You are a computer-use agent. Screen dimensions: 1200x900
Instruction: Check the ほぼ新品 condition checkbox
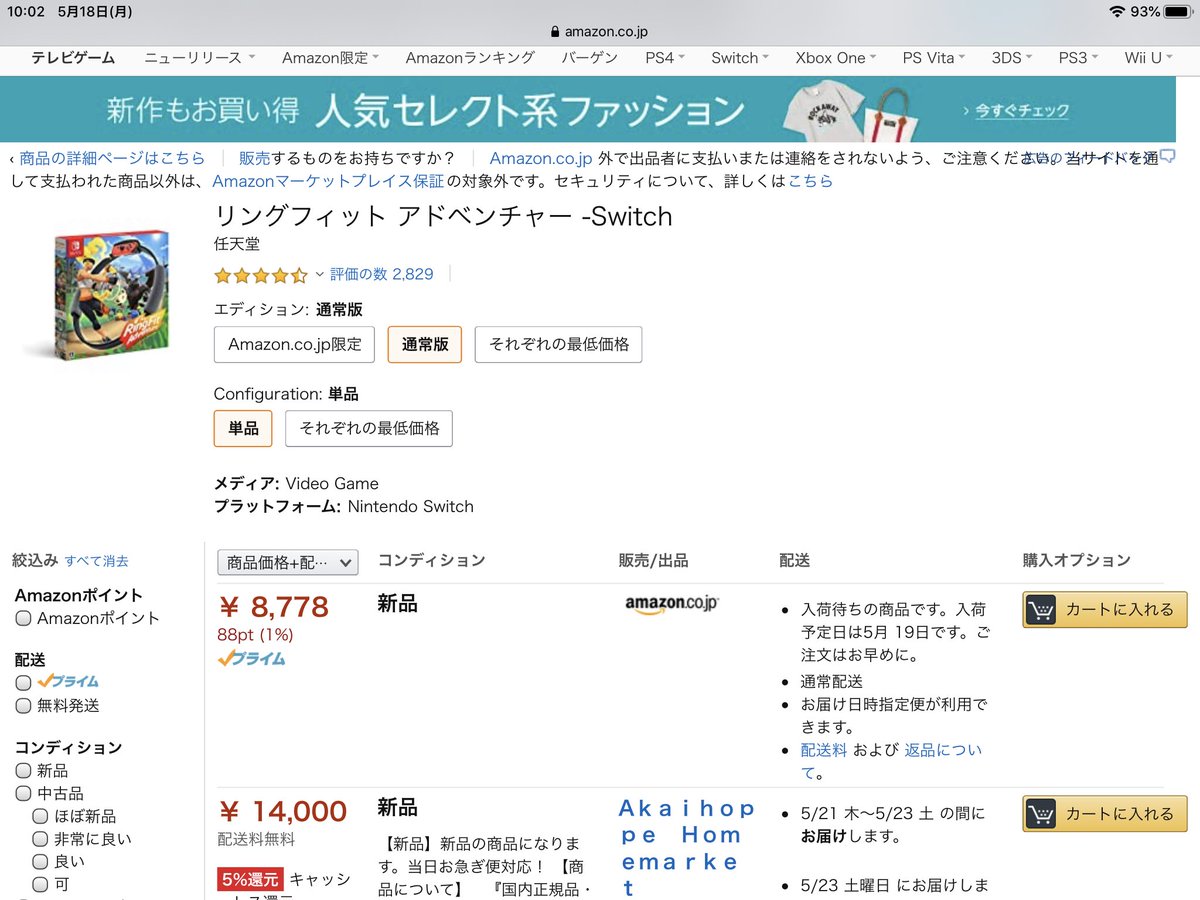[41, 816]
